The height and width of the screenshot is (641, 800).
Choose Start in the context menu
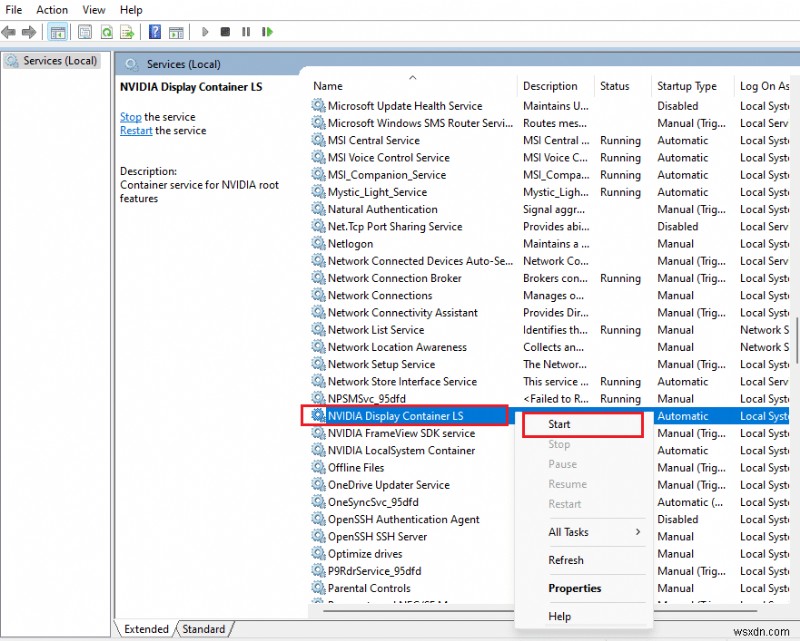[x=583, y=424]
